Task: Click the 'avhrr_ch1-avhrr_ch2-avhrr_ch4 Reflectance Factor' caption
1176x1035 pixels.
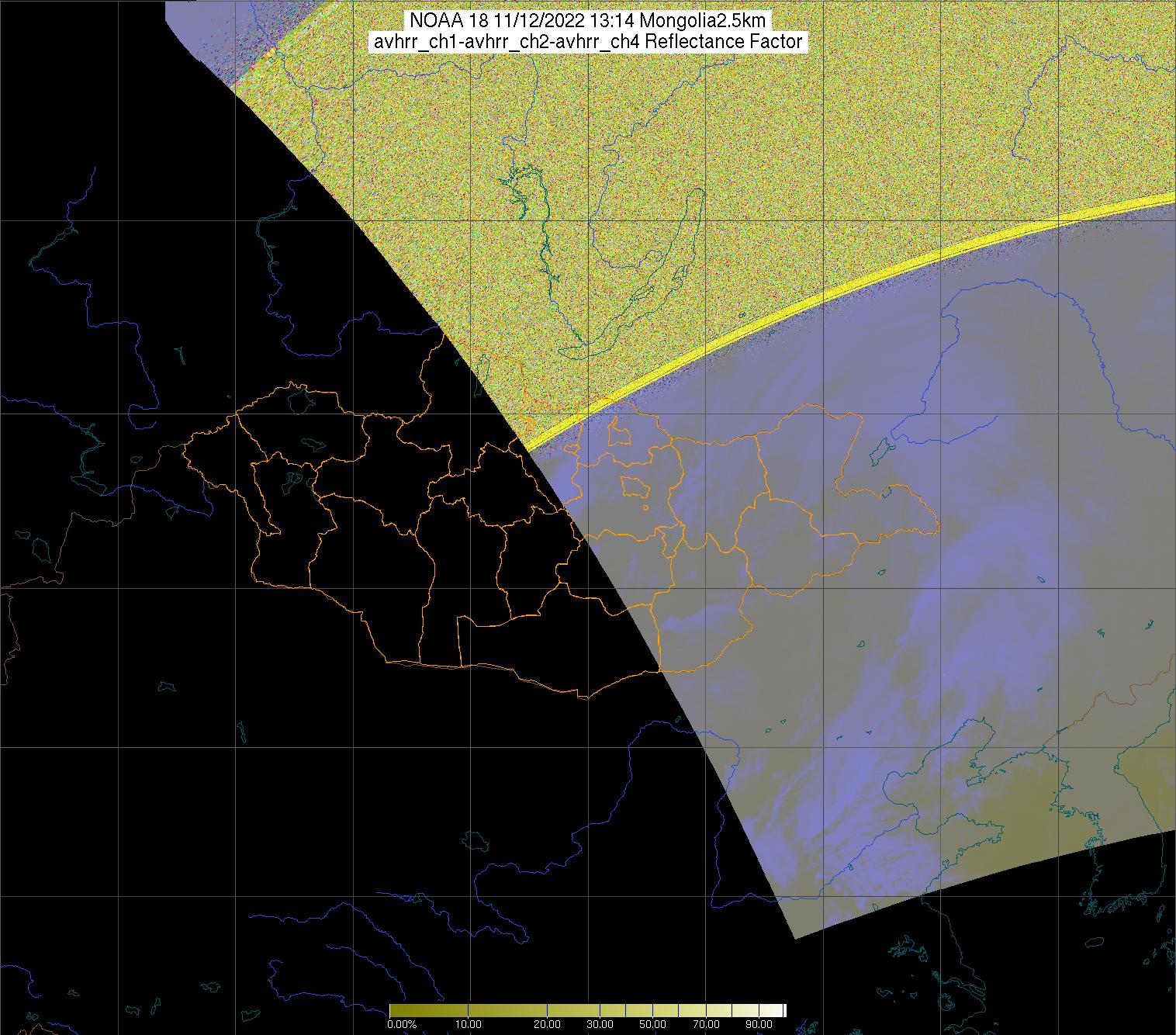Action: coord(588,42)
